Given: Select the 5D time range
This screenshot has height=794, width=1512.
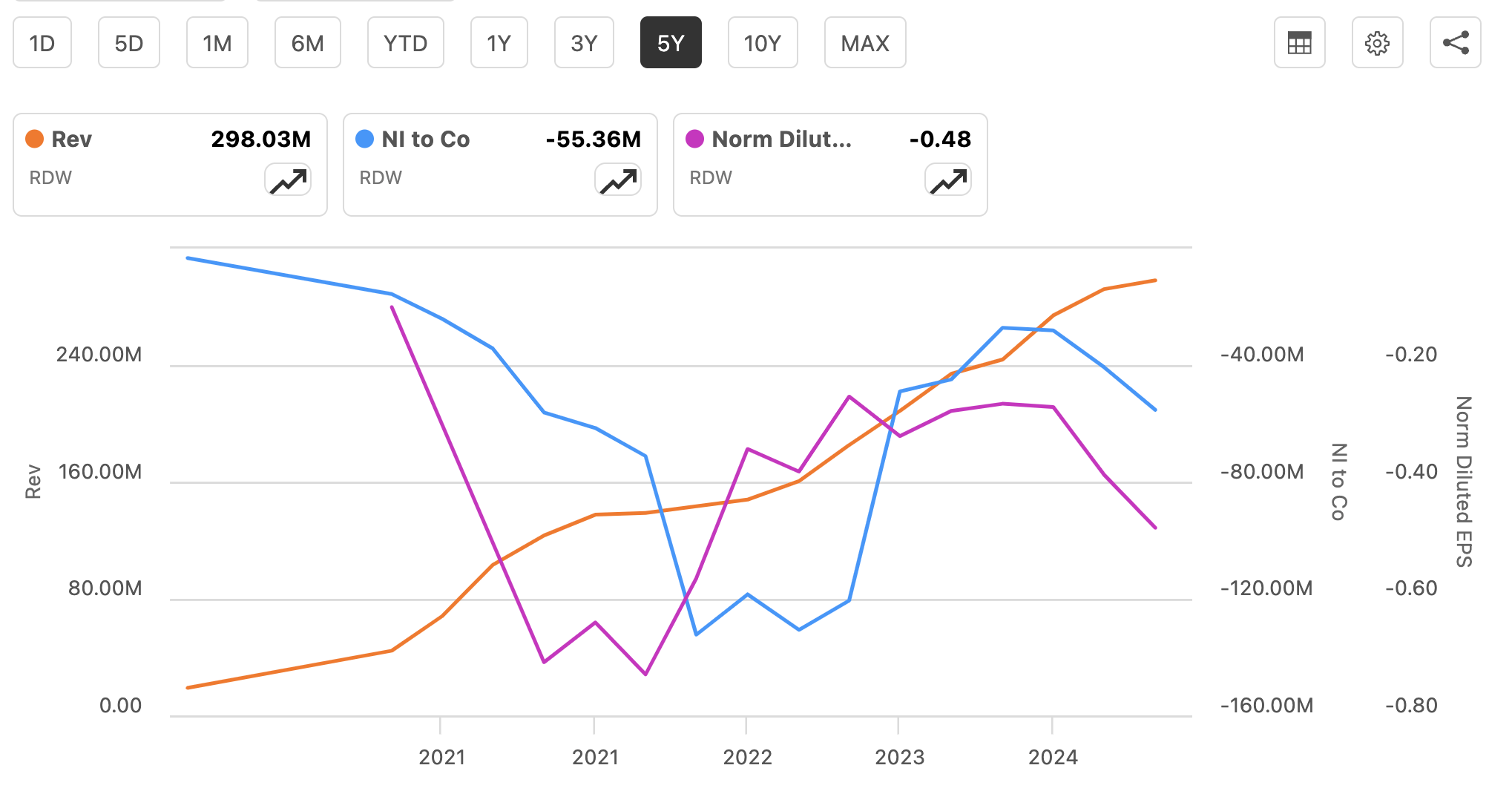Looking at the screenshot, I should coord(129,43).
